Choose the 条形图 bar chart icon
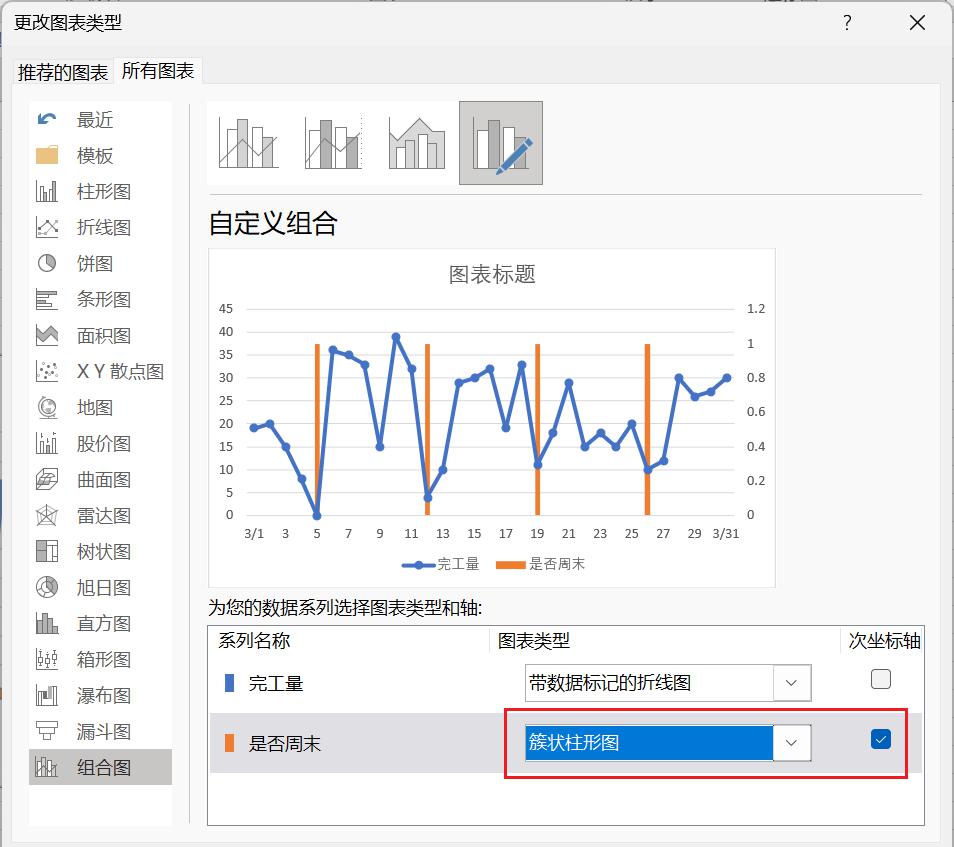The height and width of the screenshot is (847, 954). (47, 299)
